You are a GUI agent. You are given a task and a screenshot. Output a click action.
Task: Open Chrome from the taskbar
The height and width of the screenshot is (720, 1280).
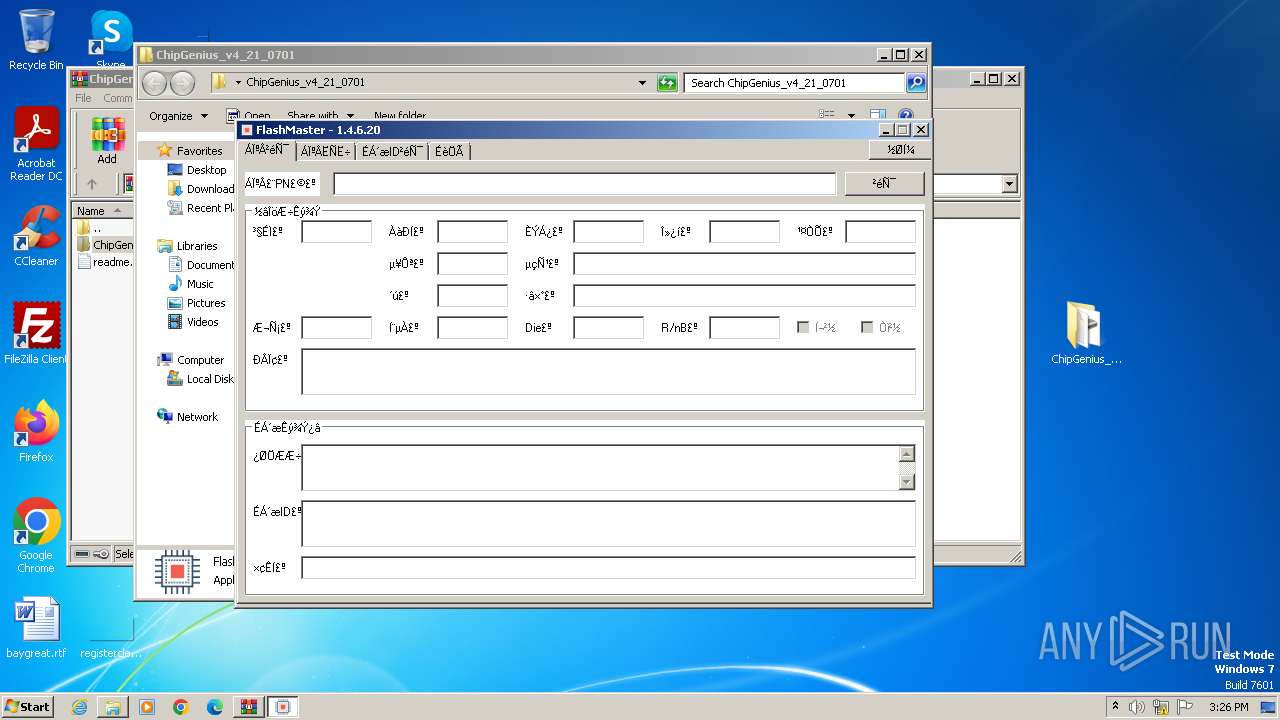[x=180, y=707]
